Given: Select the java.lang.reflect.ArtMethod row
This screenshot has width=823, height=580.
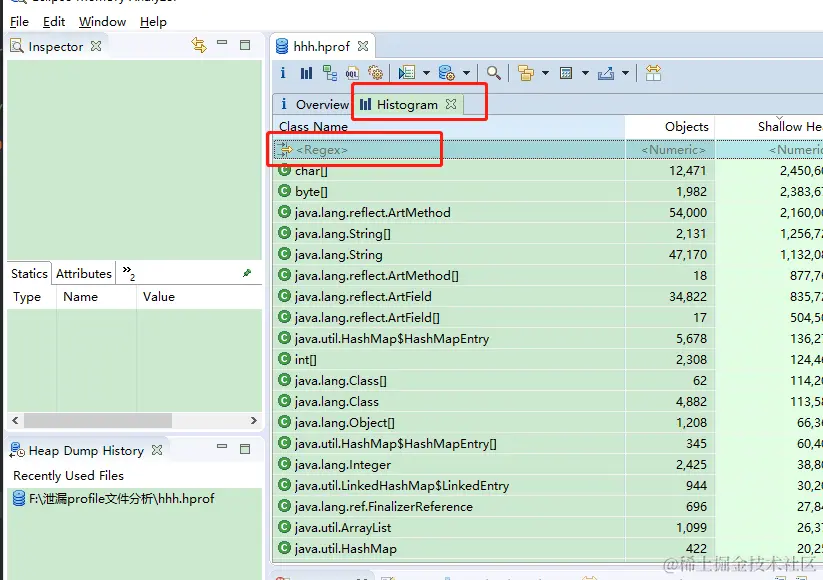Looking at the screenshot, I should [548, 213].
